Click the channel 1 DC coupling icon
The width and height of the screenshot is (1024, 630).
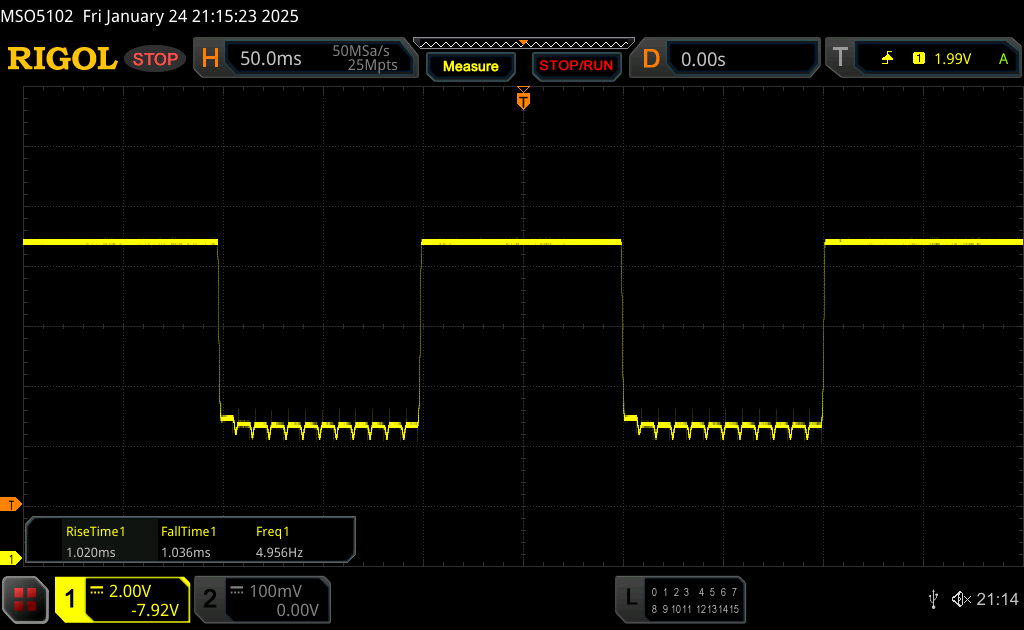(97, 591)
